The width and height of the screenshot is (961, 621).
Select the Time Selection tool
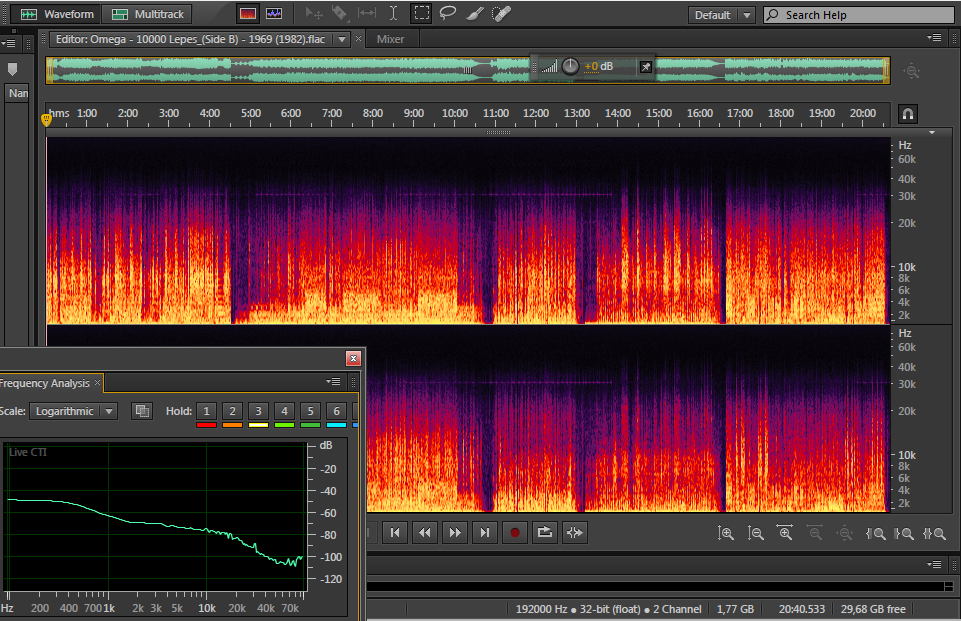coord(394,14)
